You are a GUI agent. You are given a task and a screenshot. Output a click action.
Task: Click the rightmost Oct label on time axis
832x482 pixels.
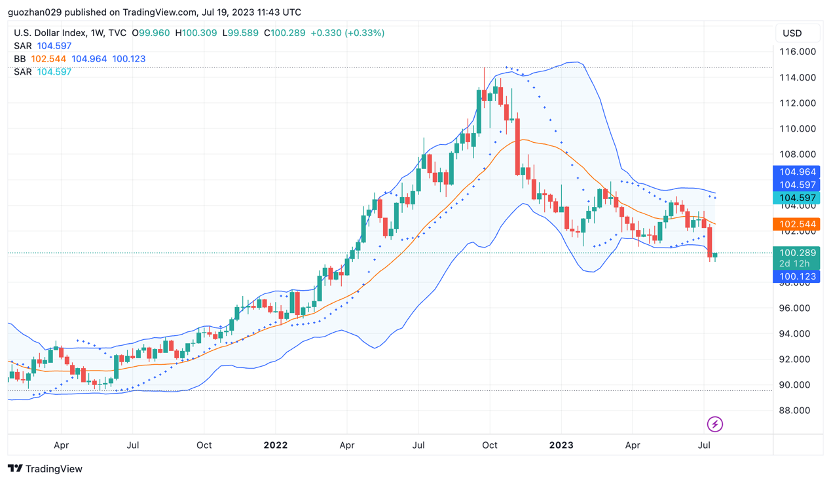(x=489, y=445)
